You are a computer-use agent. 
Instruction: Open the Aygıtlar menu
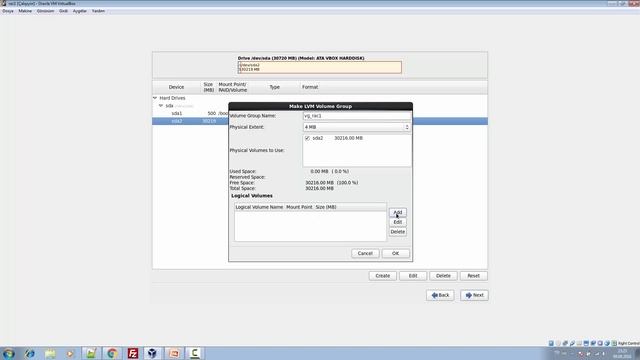(x=80, y=11)
